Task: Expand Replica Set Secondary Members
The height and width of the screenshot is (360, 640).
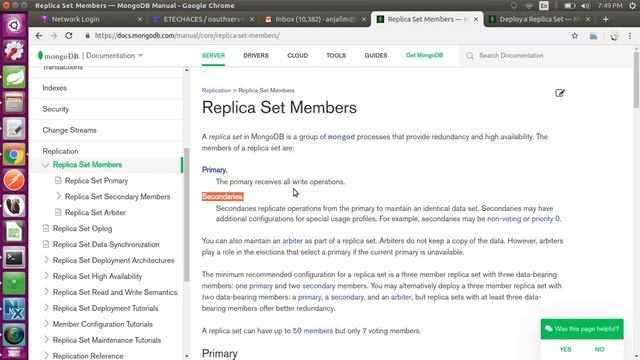Action: tap(58, 196)
